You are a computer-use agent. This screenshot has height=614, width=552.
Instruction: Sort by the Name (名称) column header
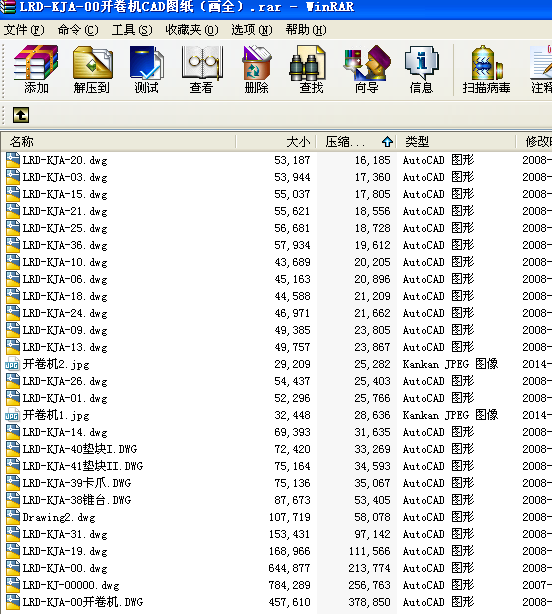point(119,142)
